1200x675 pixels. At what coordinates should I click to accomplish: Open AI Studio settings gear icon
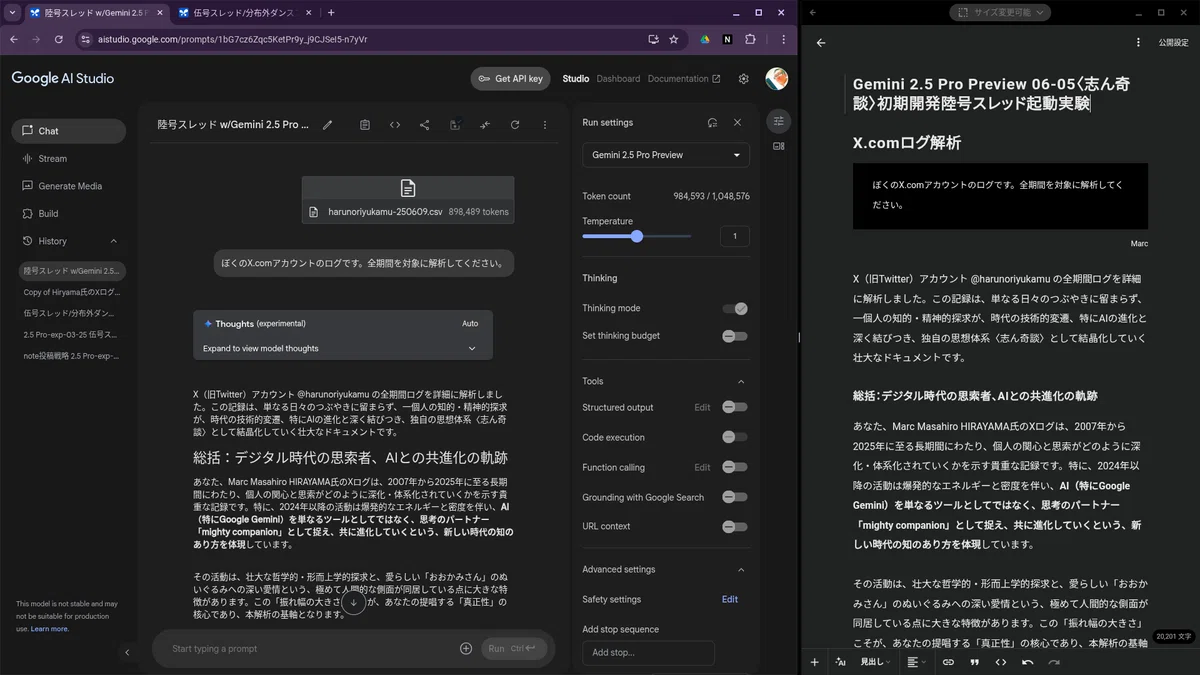click(743, 79)
